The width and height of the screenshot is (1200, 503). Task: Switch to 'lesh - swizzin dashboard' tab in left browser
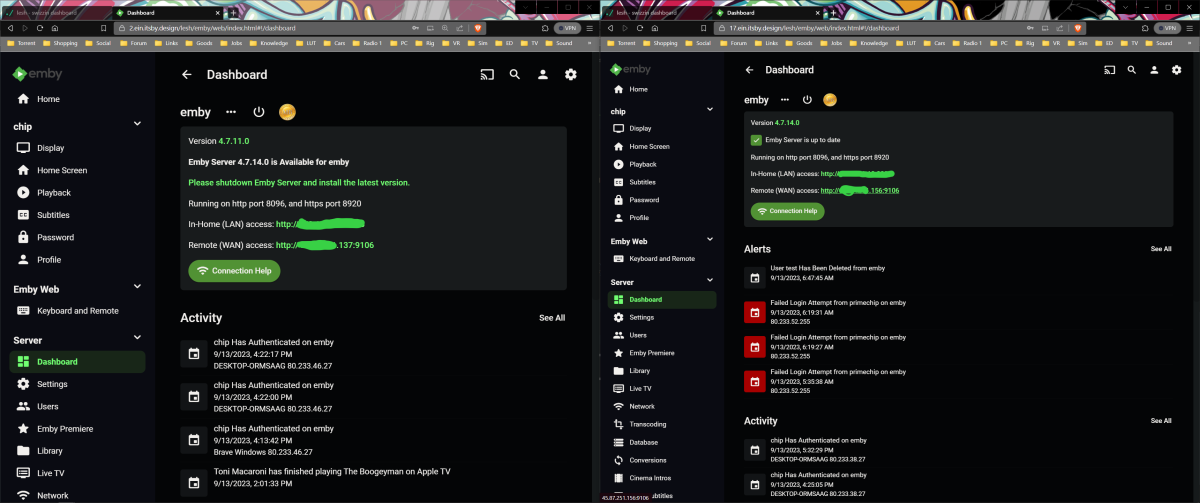tap(56, 13)
